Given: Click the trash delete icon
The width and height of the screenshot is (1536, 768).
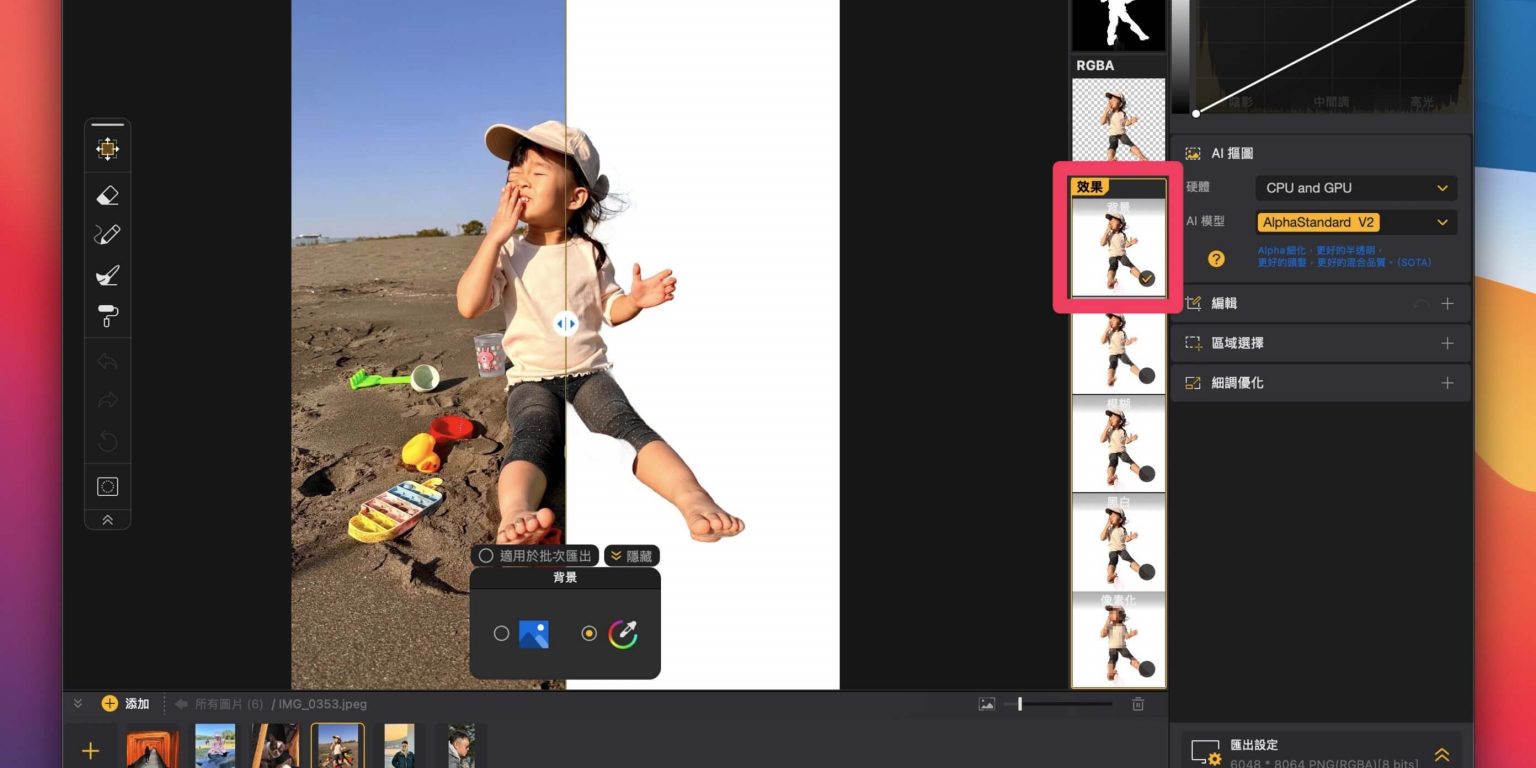Looking at the screenshot, I should tap(1137, 704).
